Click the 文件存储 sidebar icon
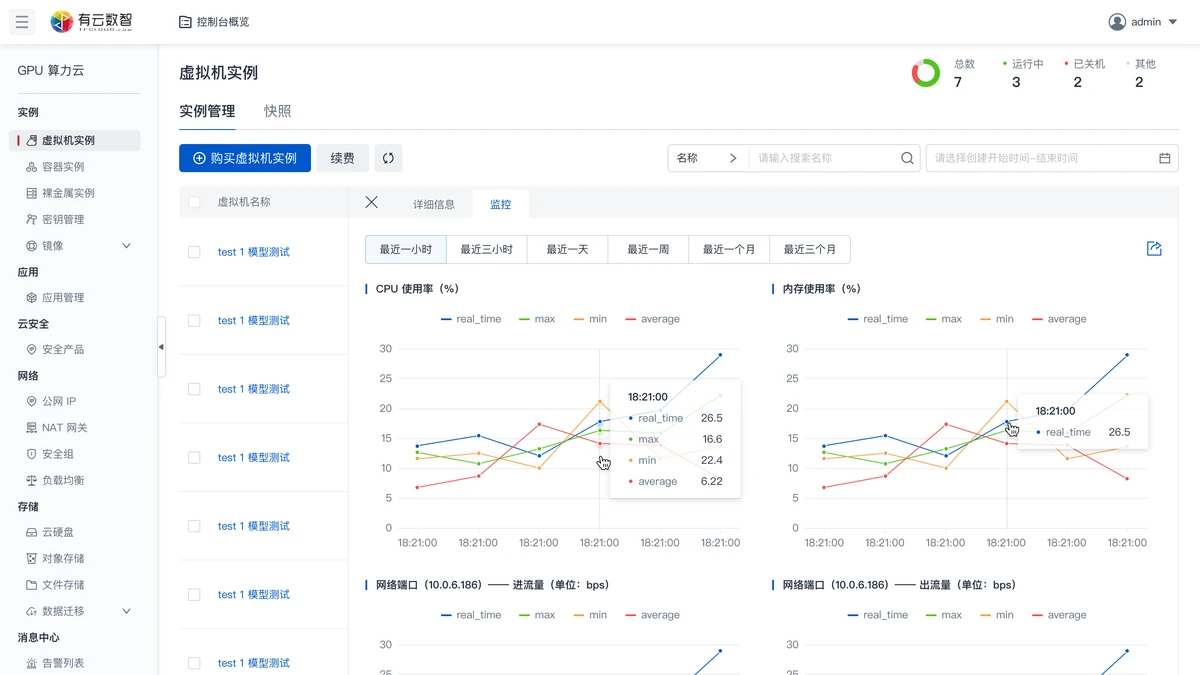Image resolution: width=1200 pixels, height=675 pixels. click(32, 584)
